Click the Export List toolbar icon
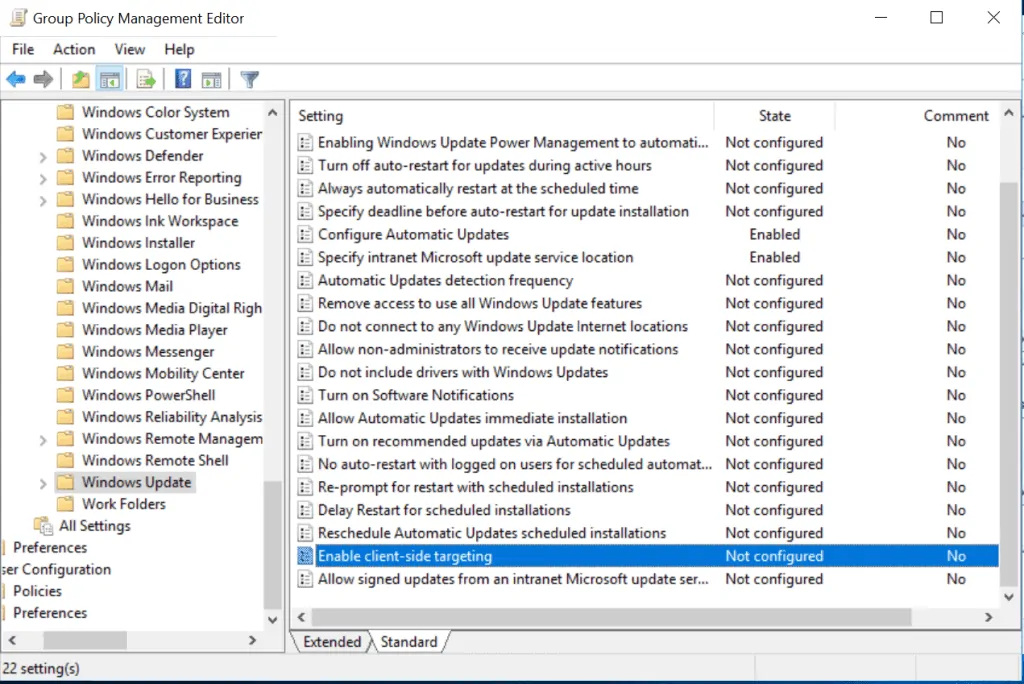Screen dimensions: 1024x684 click(x=145, y=79)
